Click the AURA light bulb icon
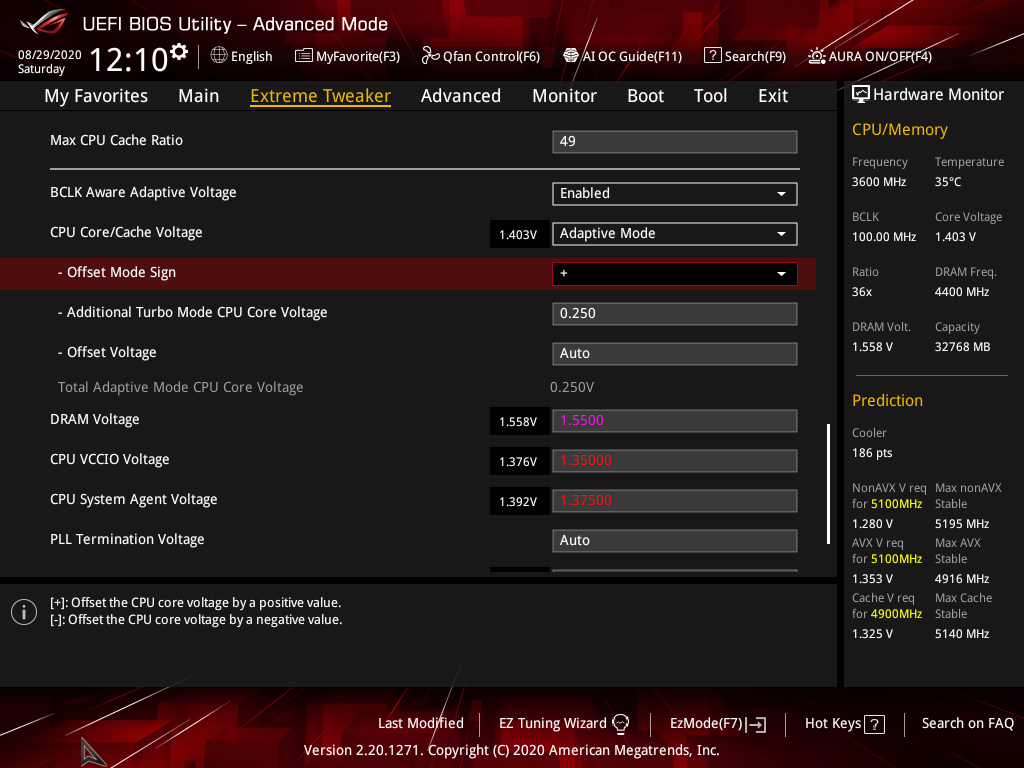 pyautogui.click(x=816, y=56)
